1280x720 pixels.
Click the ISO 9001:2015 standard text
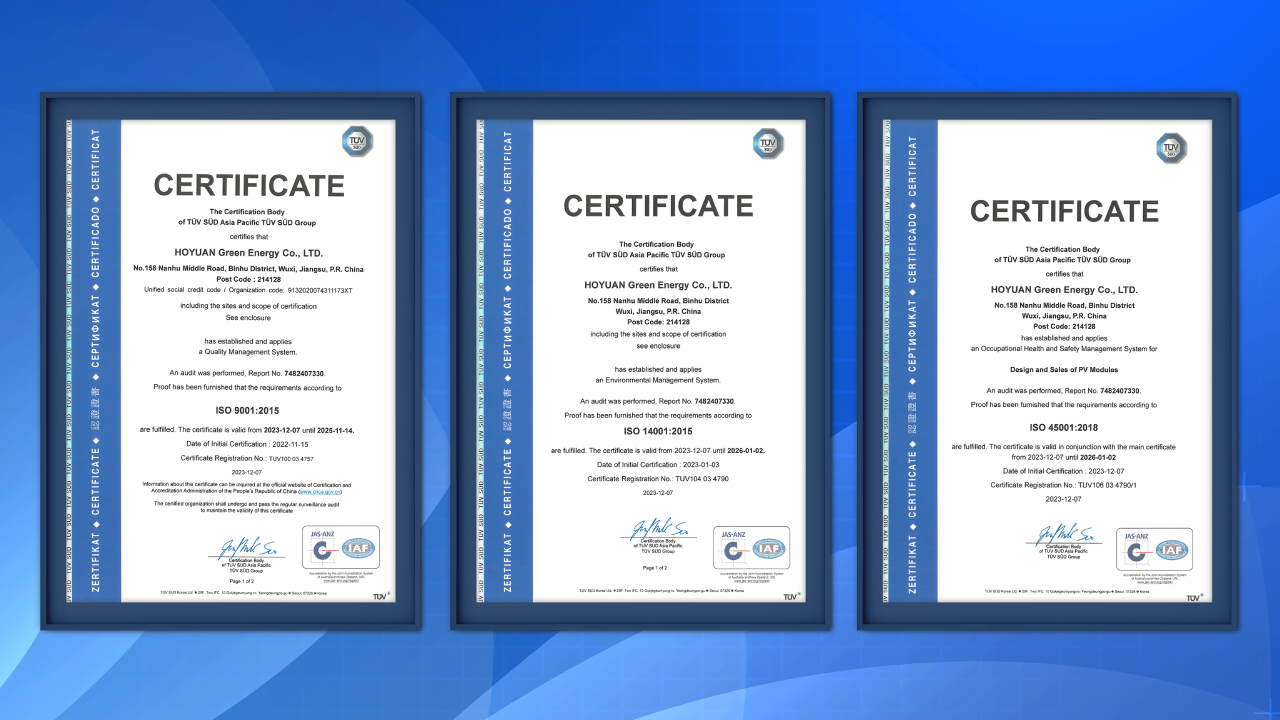click(247, 410)
